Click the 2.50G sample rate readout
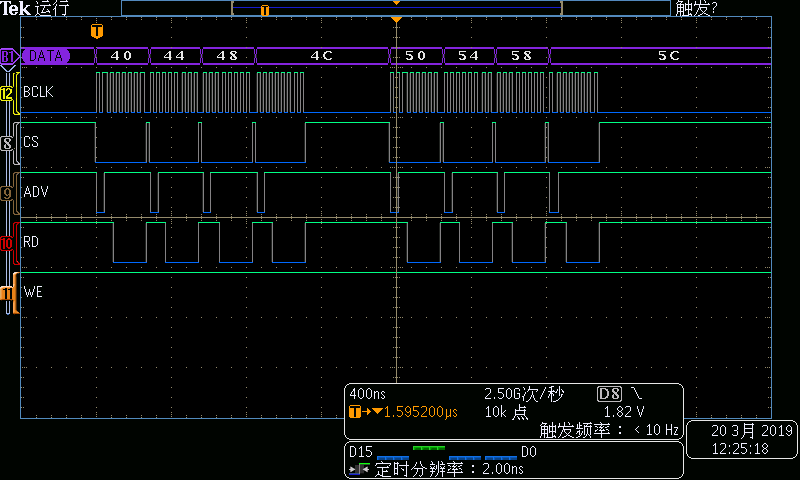The image size is (800, 480). (x=524, y=394)
